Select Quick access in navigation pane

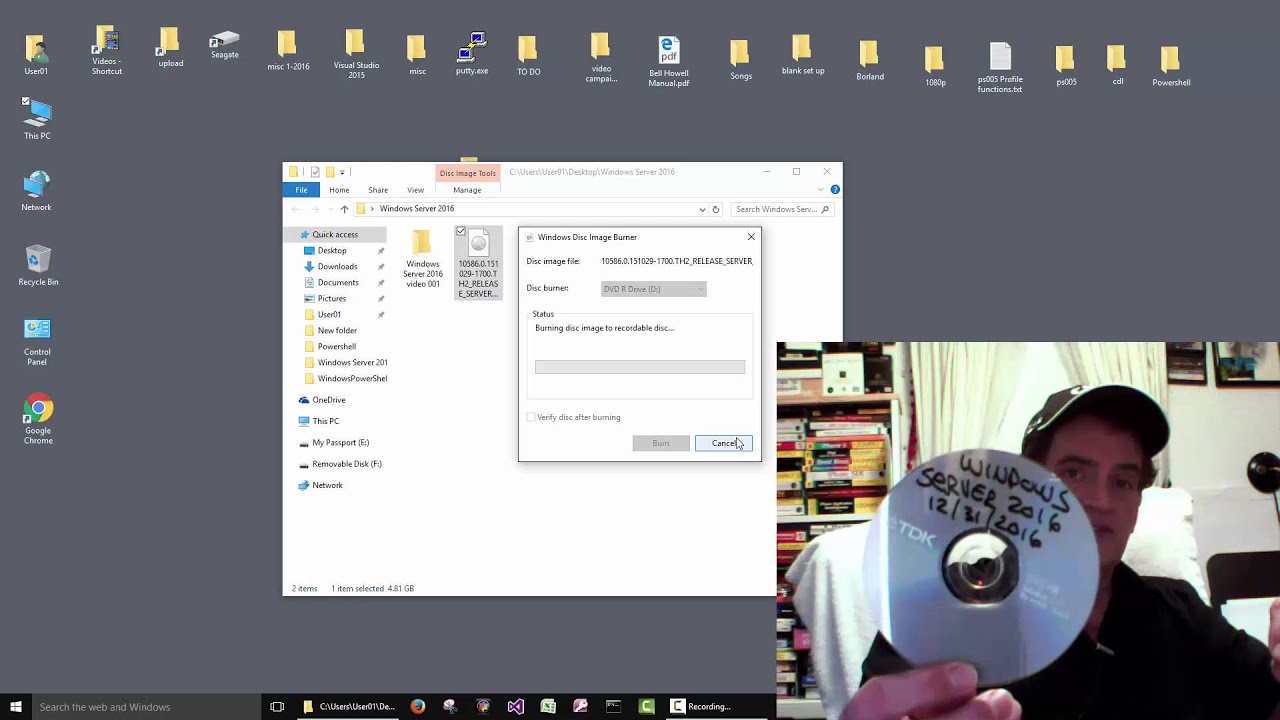335,234
